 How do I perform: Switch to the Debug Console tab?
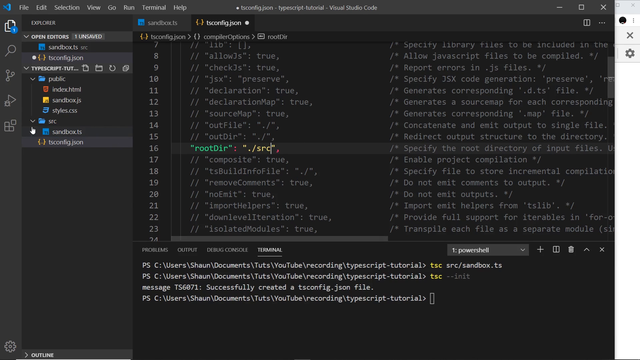227,250
